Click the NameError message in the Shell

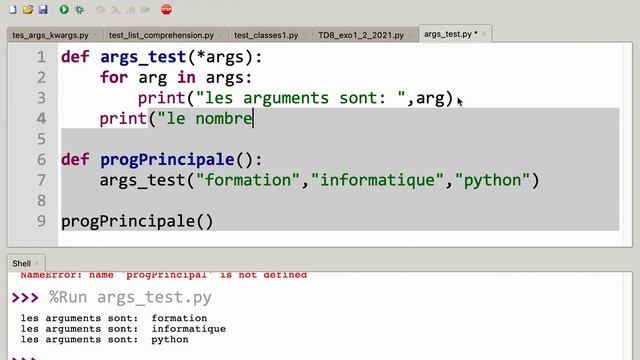tap(163, 275)
